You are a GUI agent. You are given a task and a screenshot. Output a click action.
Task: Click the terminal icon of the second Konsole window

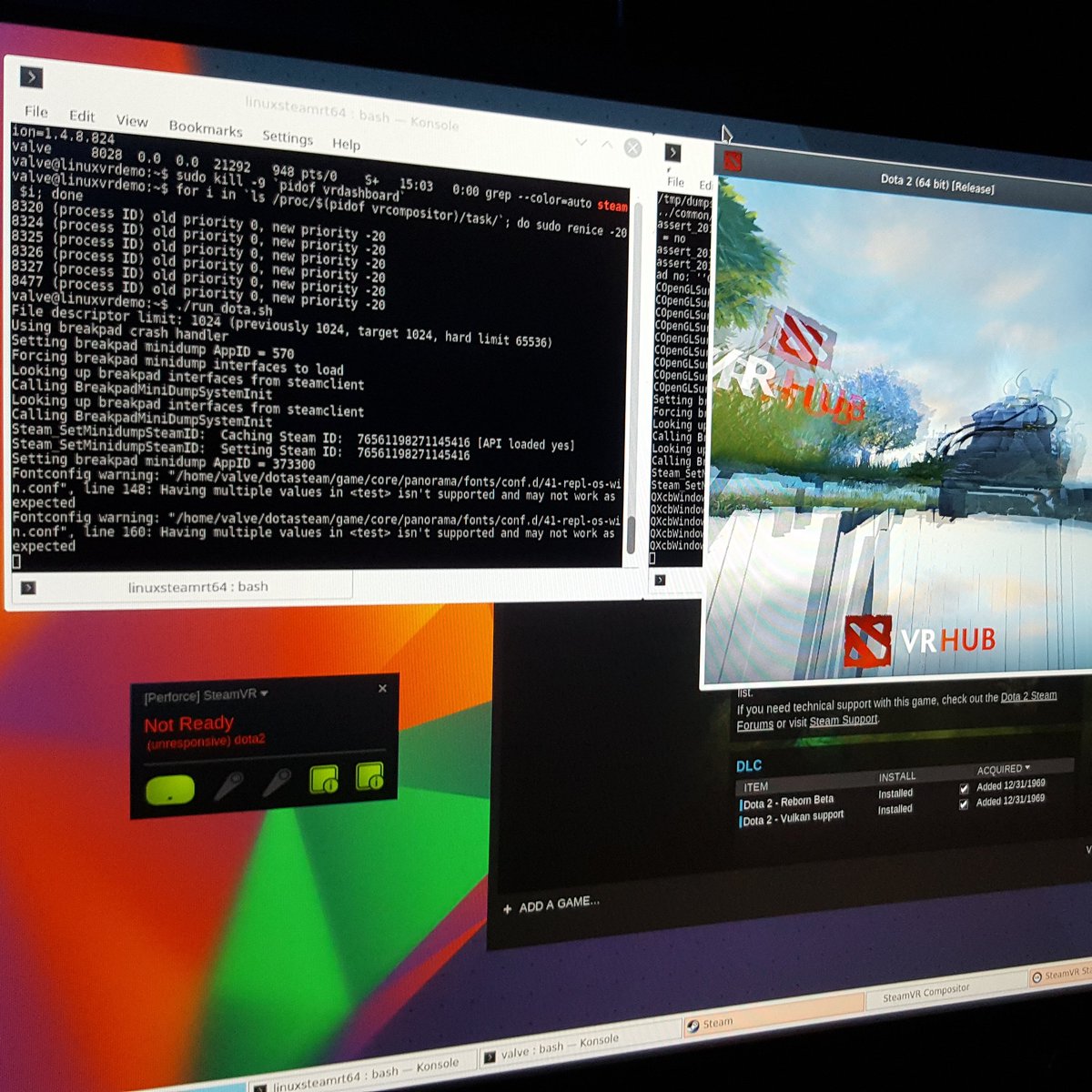pos(672,153)
